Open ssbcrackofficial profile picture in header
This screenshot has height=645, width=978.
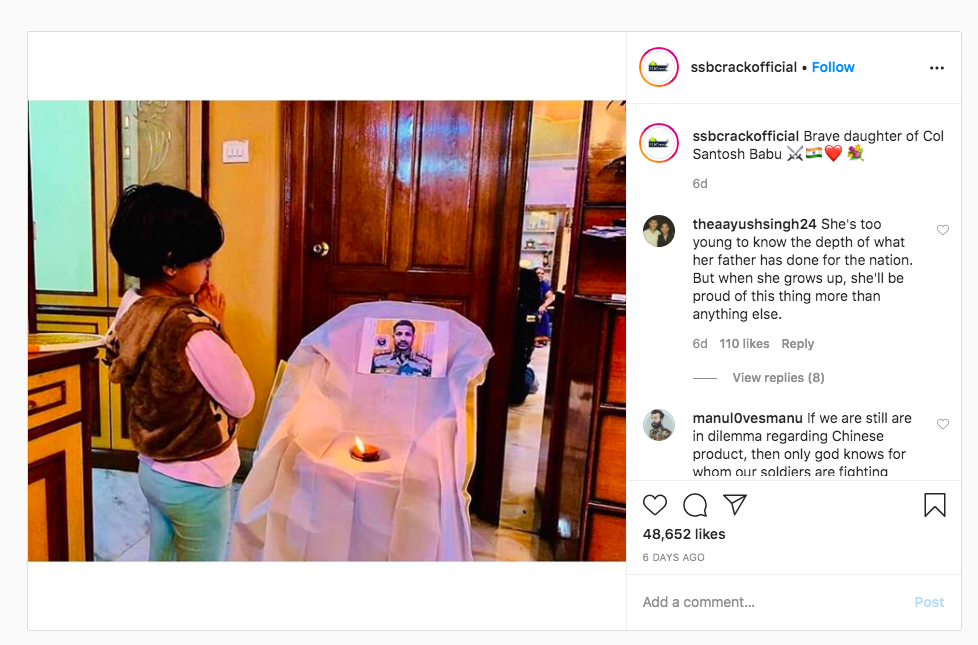click(x=659, y=67)
